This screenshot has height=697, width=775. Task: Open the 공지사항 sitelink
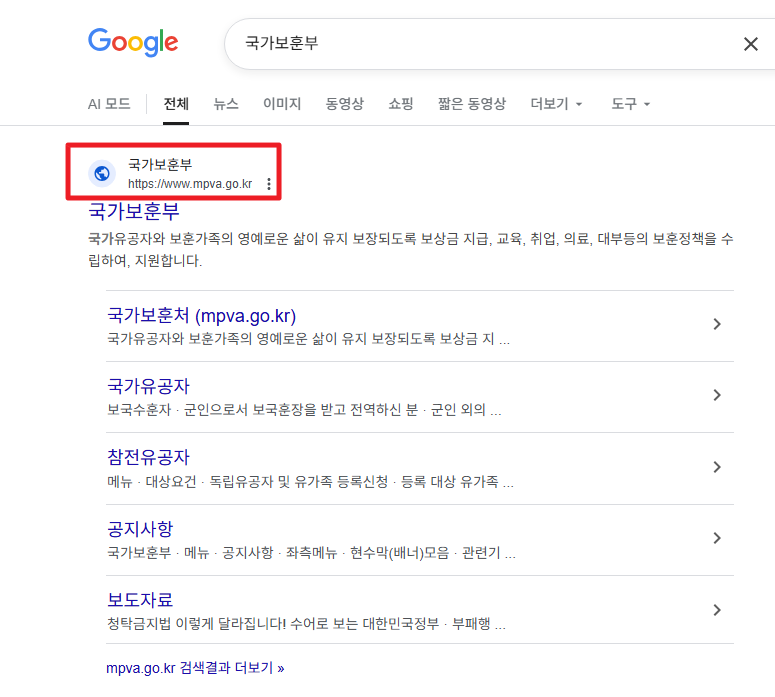[x=140, y=529]
